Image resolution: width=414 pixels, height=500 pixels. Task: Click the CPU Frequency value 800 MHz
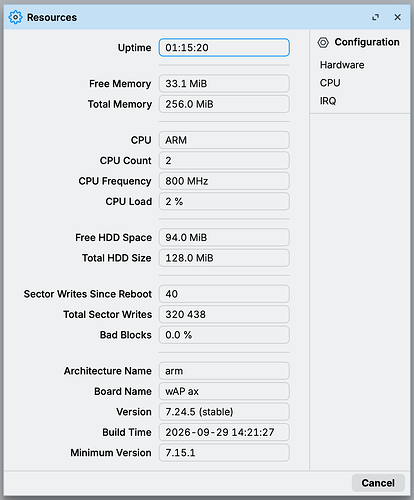click(224, 181)
